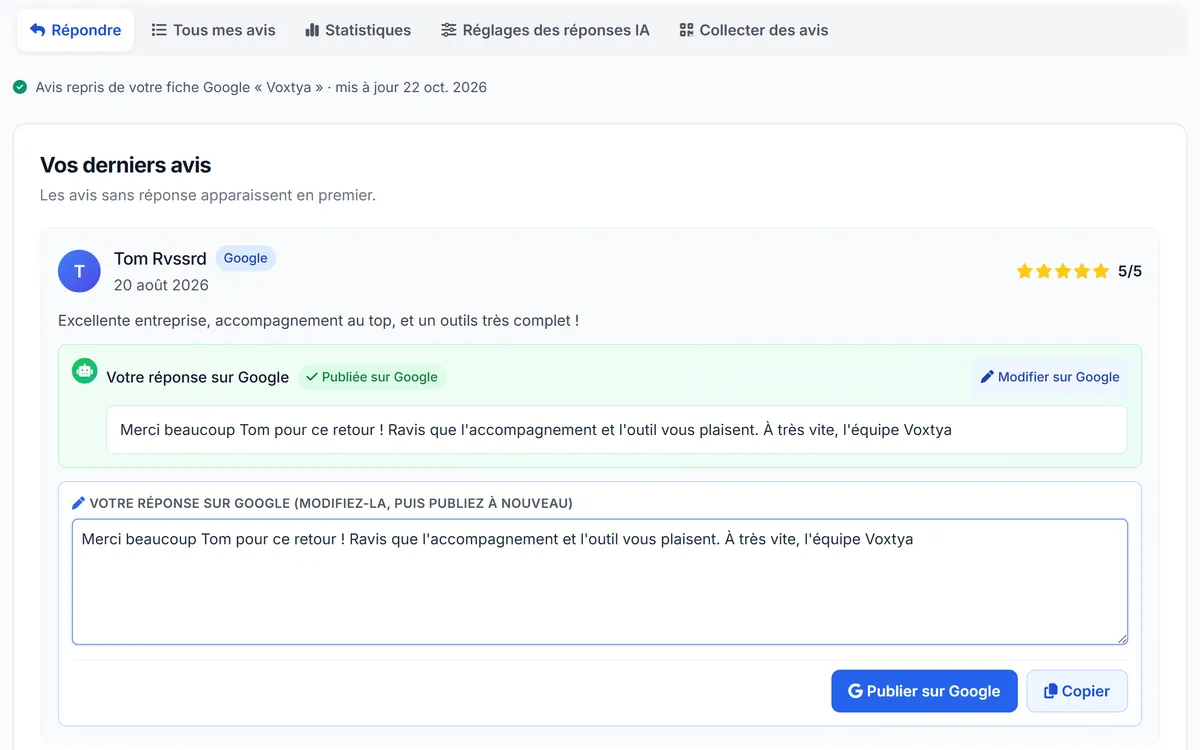Switch to Tous mes avis tab
This screenshot has height=750, width=1200.
pos(213,30)
